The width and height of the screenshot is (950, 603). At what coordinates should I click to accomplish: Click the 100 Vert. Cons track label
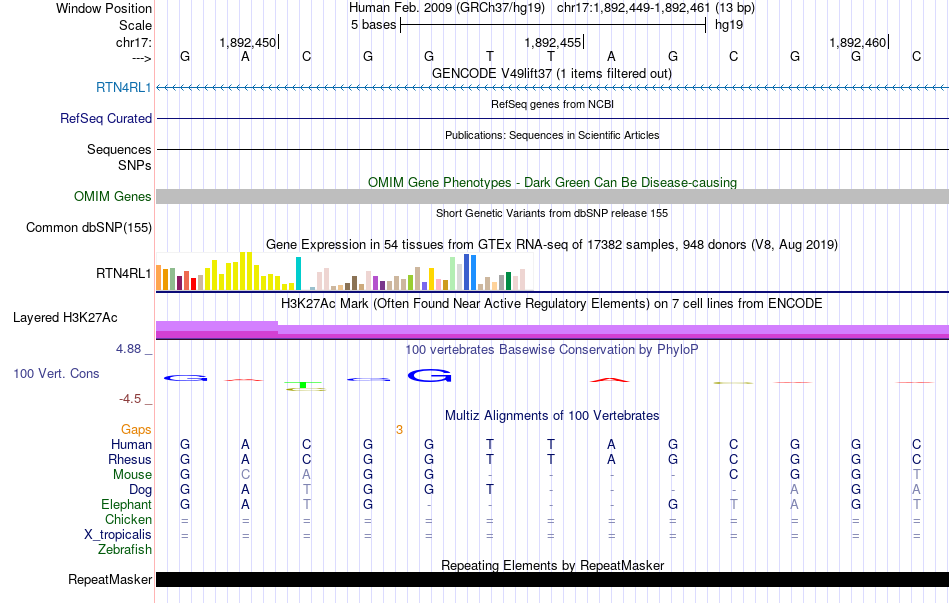coord(56,373)
